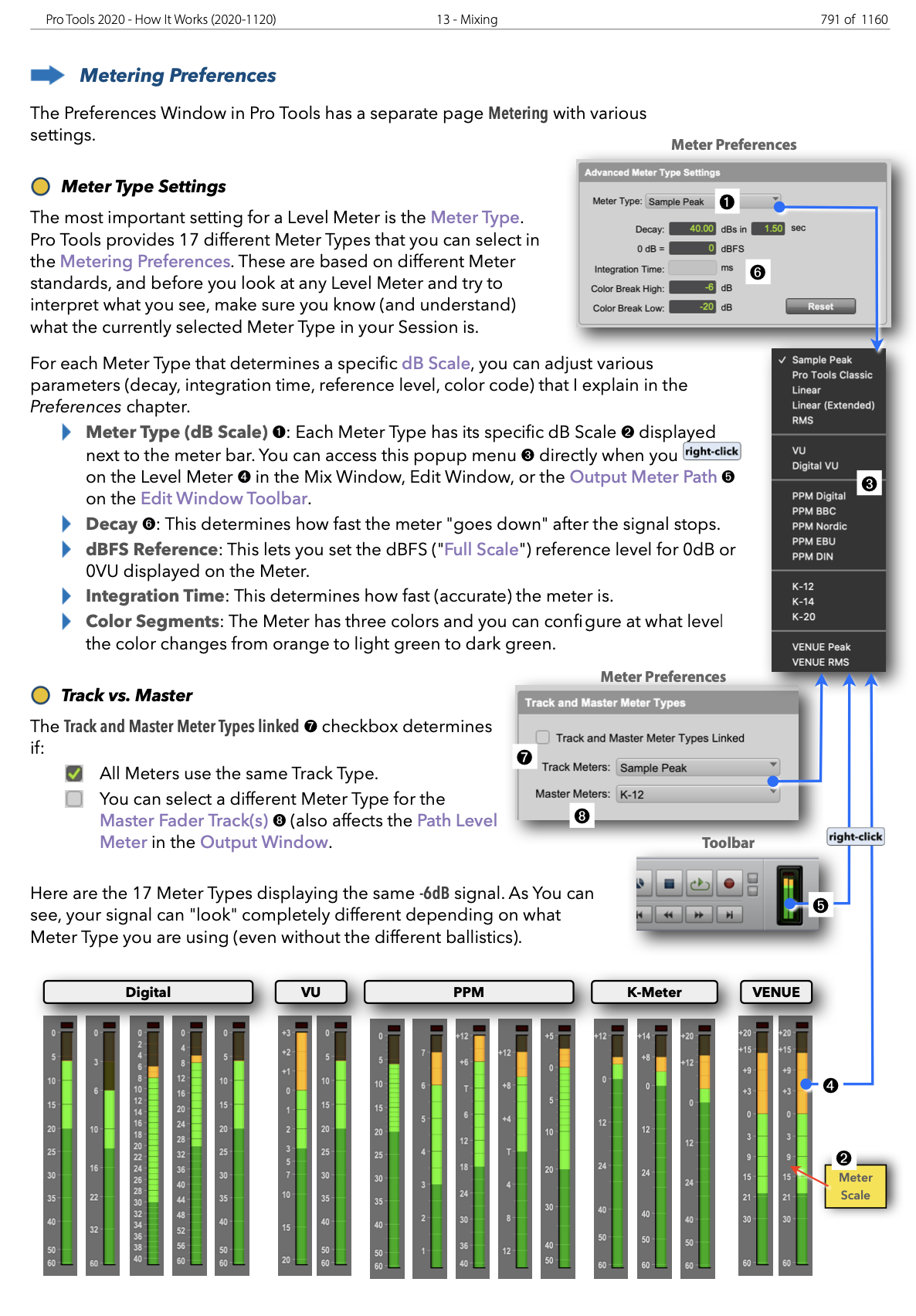Click the Stop button in the transport toolbar
Screen dimensions: 916x1316
click(669, 884)
